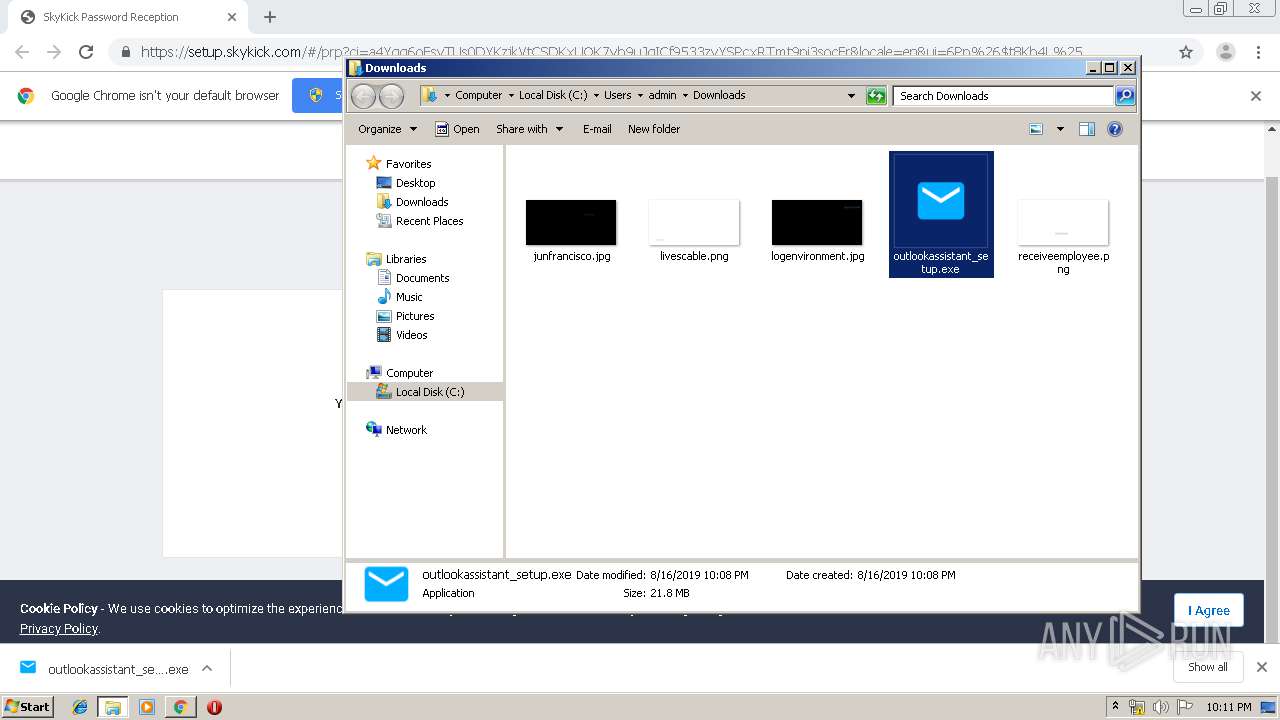Select Recent Places under Favorites
1280x720 pixels.
(x=420, y=221)
